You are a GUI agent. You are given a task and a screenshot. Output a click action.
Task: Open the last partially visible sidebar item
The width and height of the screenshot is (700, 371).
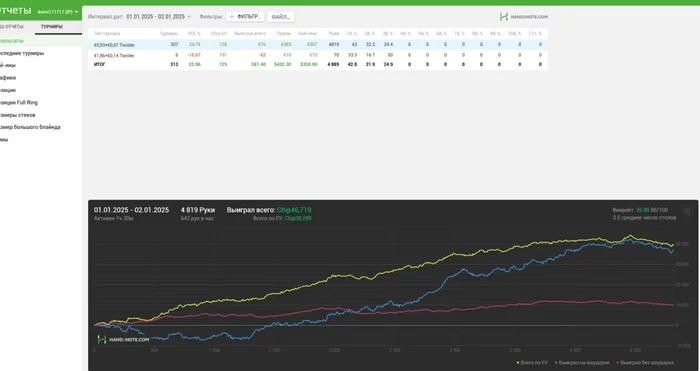tap(4, 139)
